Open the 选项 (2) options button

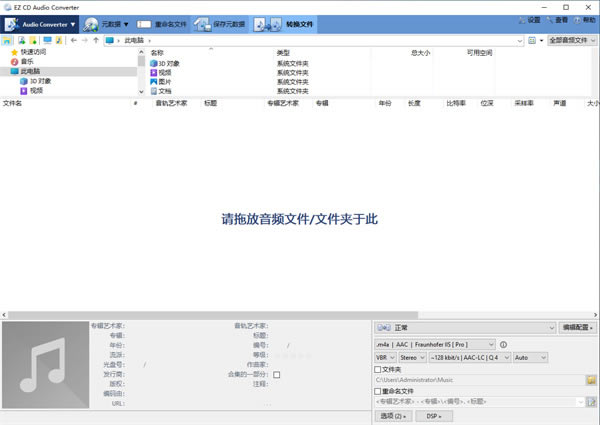(x=393, y=416)
